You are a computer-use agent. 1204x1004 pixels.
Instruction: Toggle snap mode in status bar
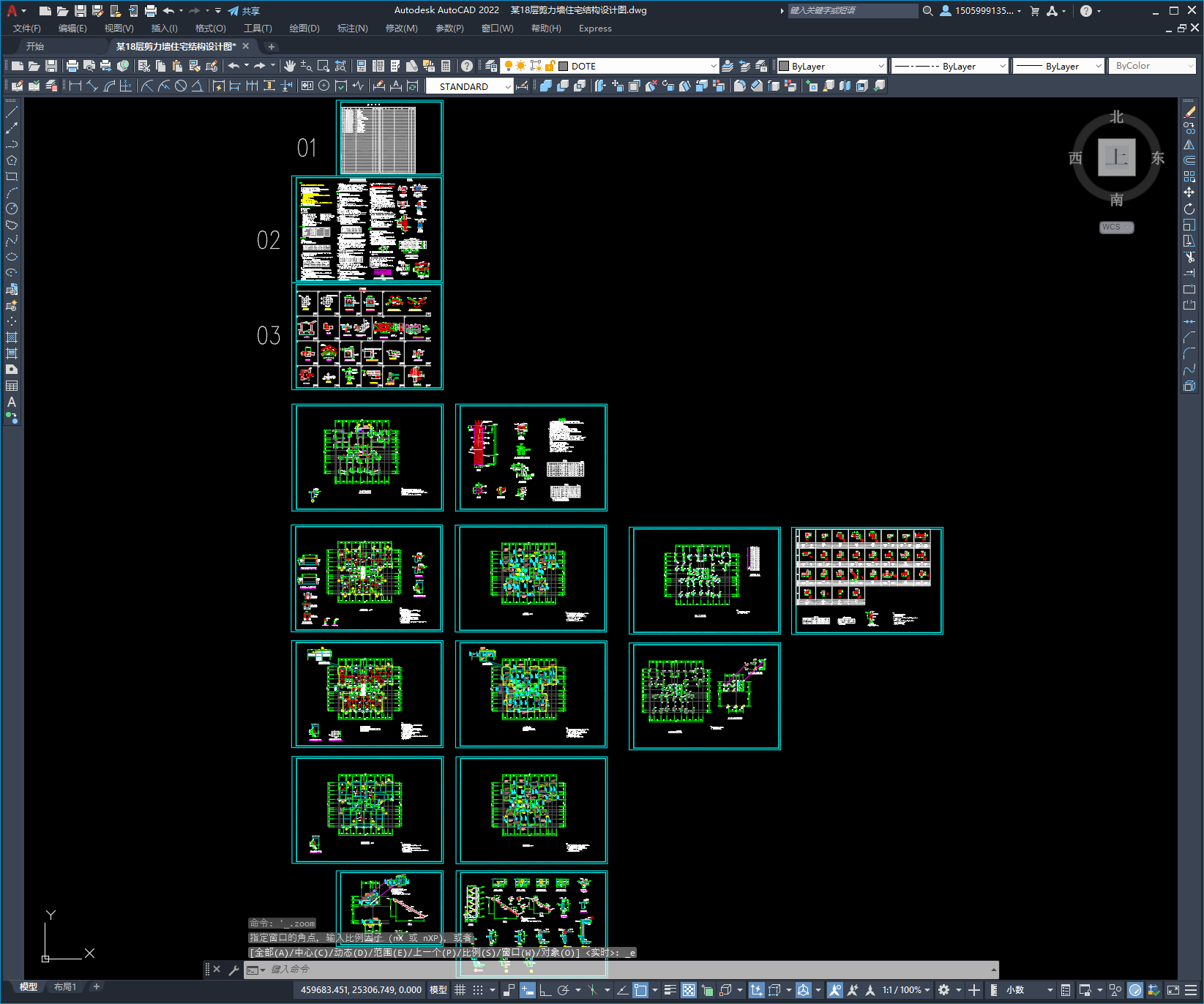pos(478,990)
